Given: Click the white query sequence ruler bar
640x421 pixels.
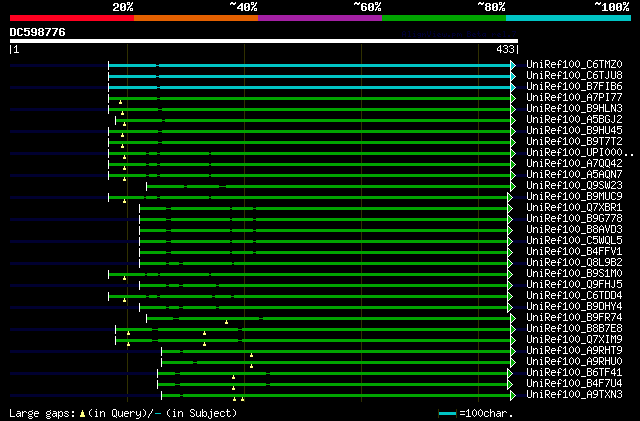Looking at the screenshot, I should point(264,41).
